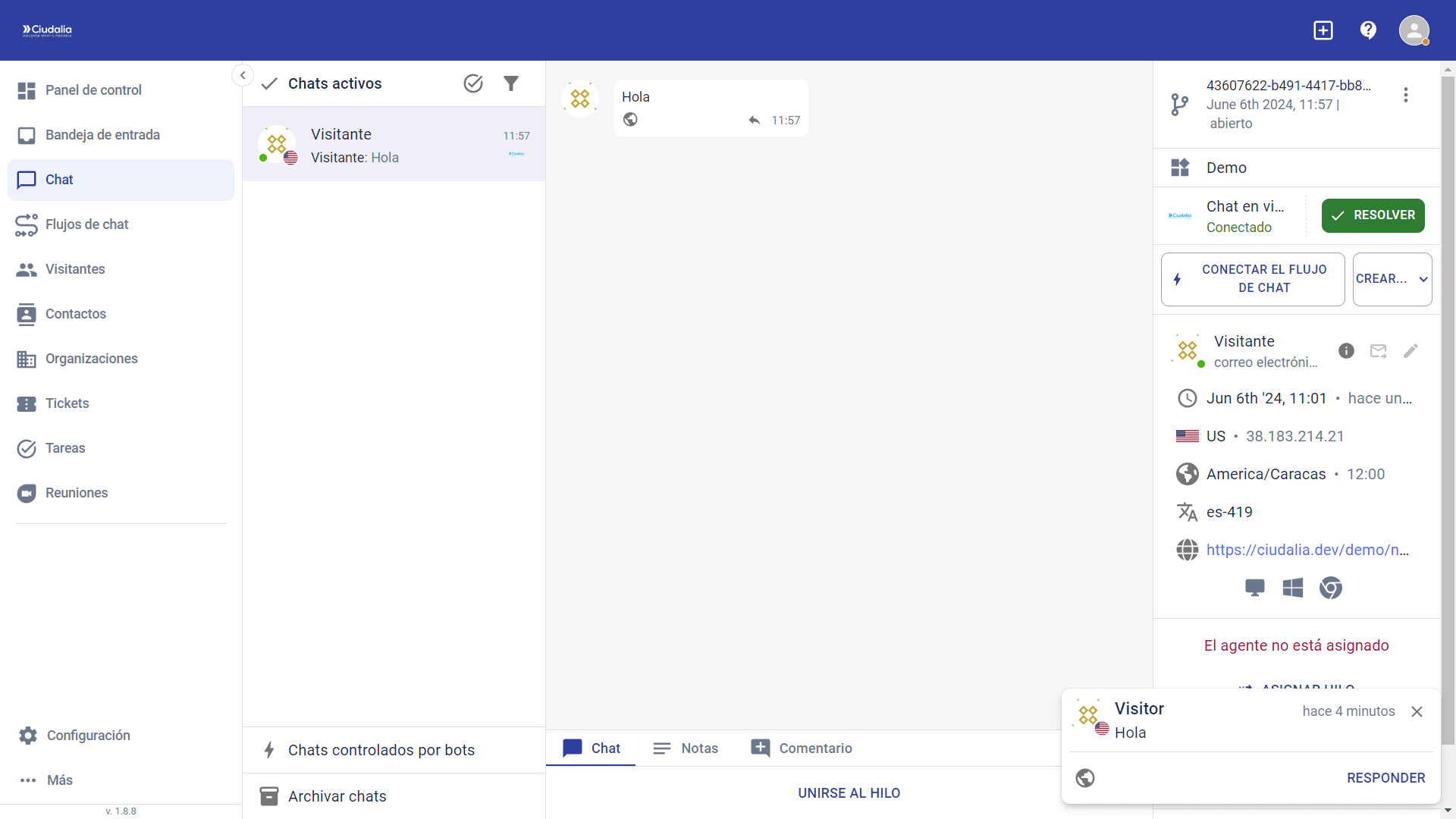Viewport: 1456px width, 819px height.
Task: Open the thread three-dot options menu
Action: (1406, 95)
